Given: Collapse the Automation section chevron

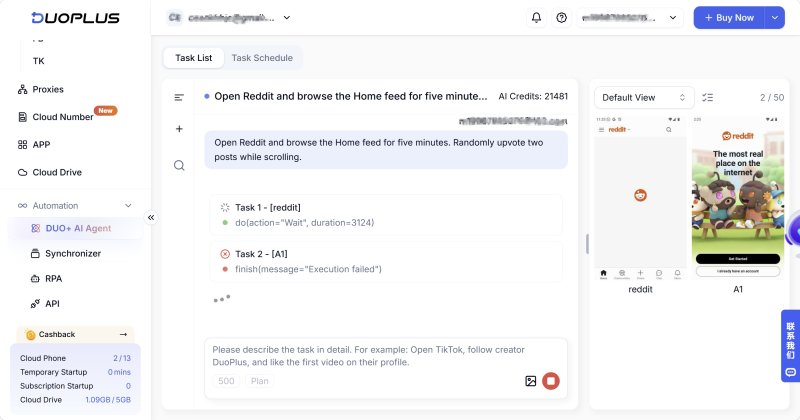Looking at the screenshot, I should click(128, 206).
